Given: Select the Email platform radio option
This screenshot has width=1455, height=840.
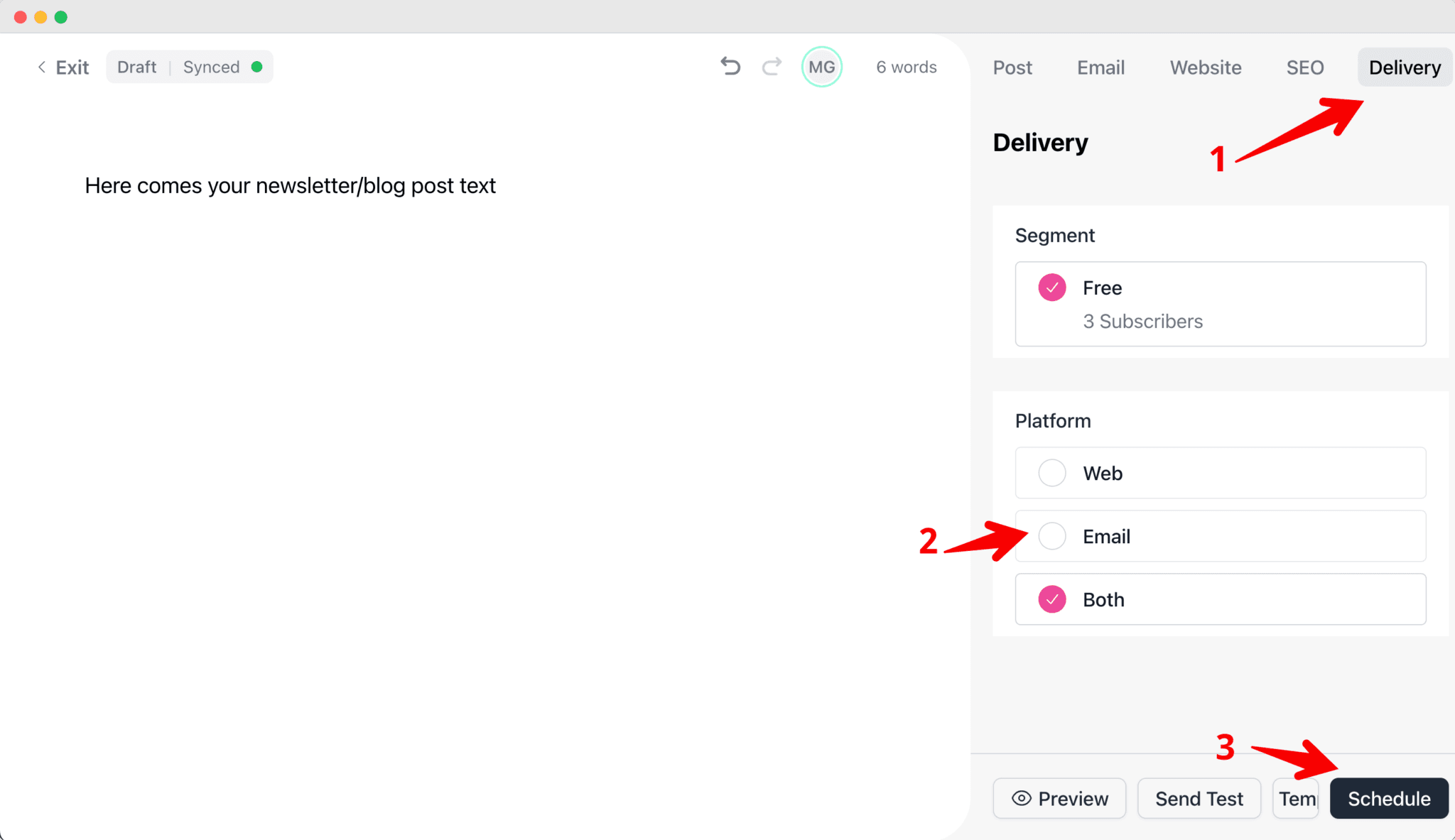Looking at the screenshot, I should tap(1052, 536).
